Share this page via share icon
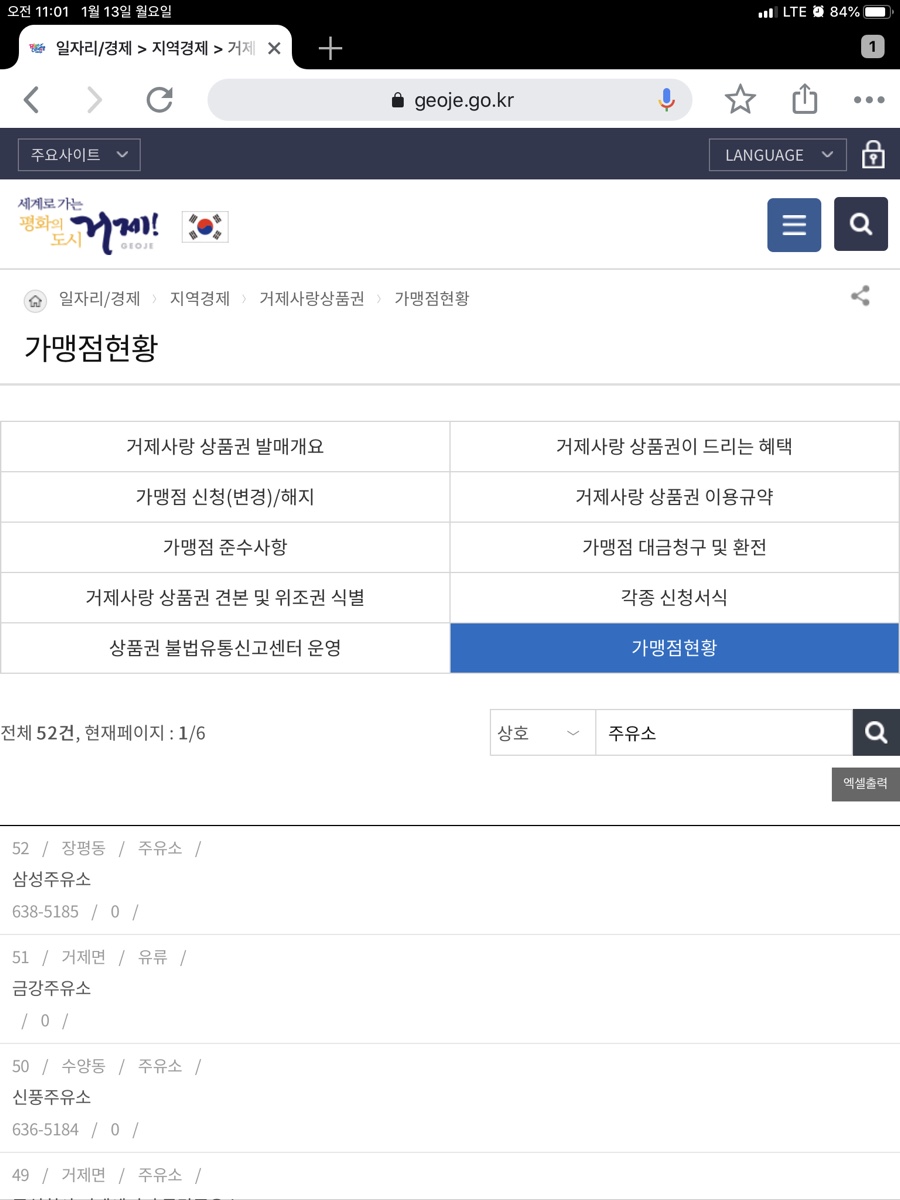This screenshot has width=900, height=1200. pos(860,296)
